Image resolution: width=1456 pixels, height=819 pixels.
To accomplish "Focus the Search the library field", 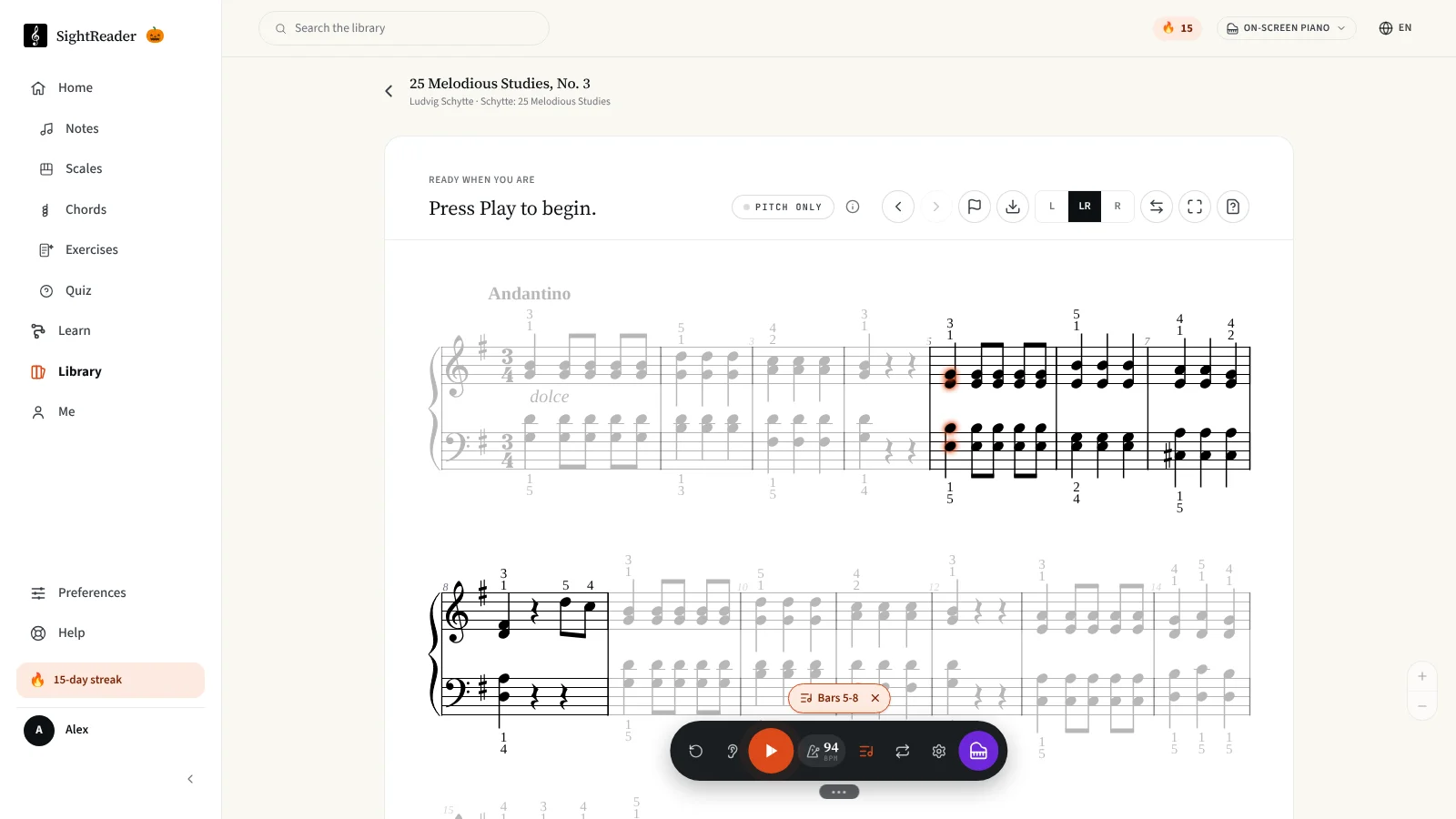I will point(404,28).
